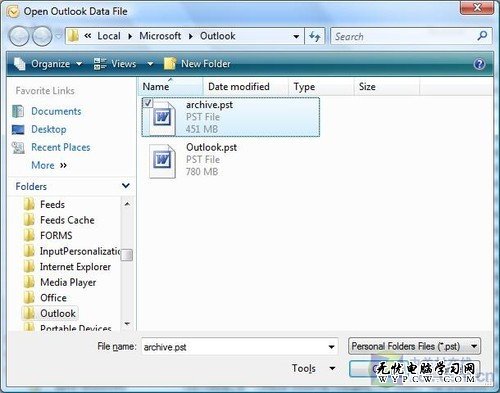Click the blue Help question mark icon

click(479, 64)
